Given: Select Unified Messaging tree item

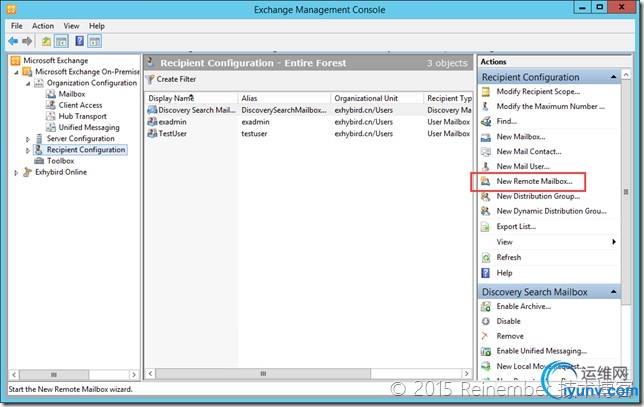Looking at the screenshot, I should point(89,127).
